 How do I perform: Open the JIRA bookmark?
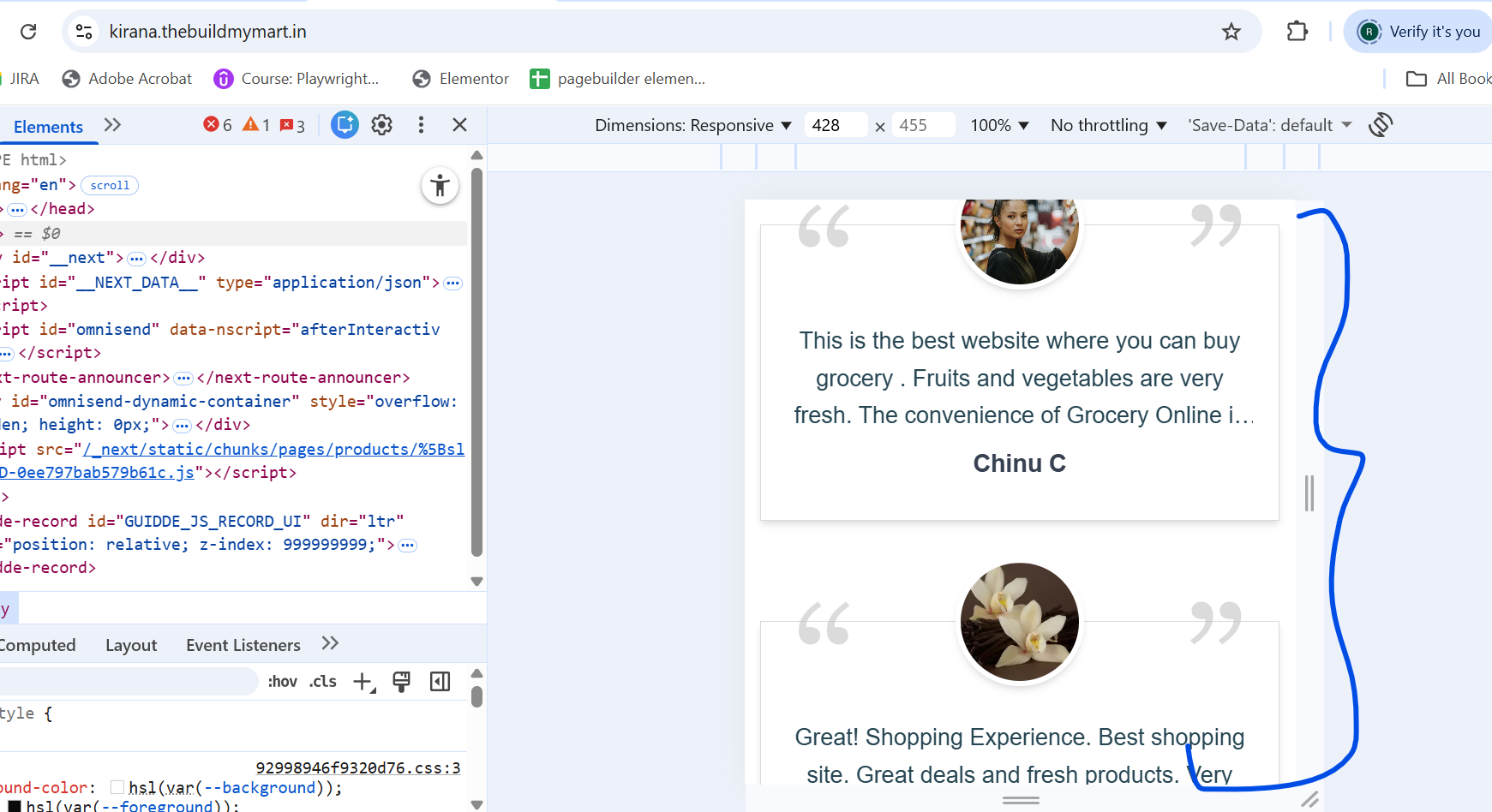tap(21, 79)
